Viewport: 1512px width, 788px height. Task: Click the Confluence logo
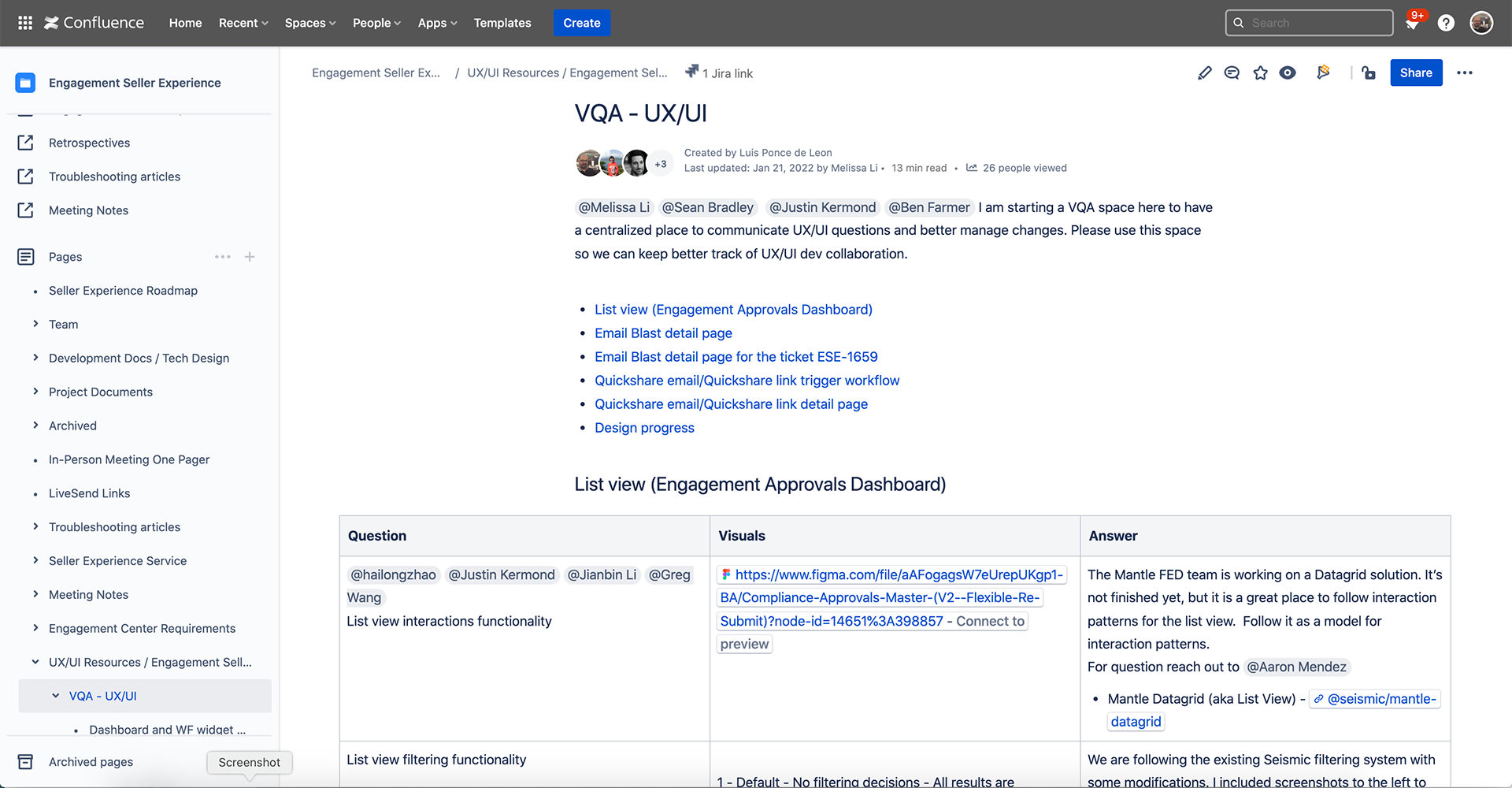(94, 23)
